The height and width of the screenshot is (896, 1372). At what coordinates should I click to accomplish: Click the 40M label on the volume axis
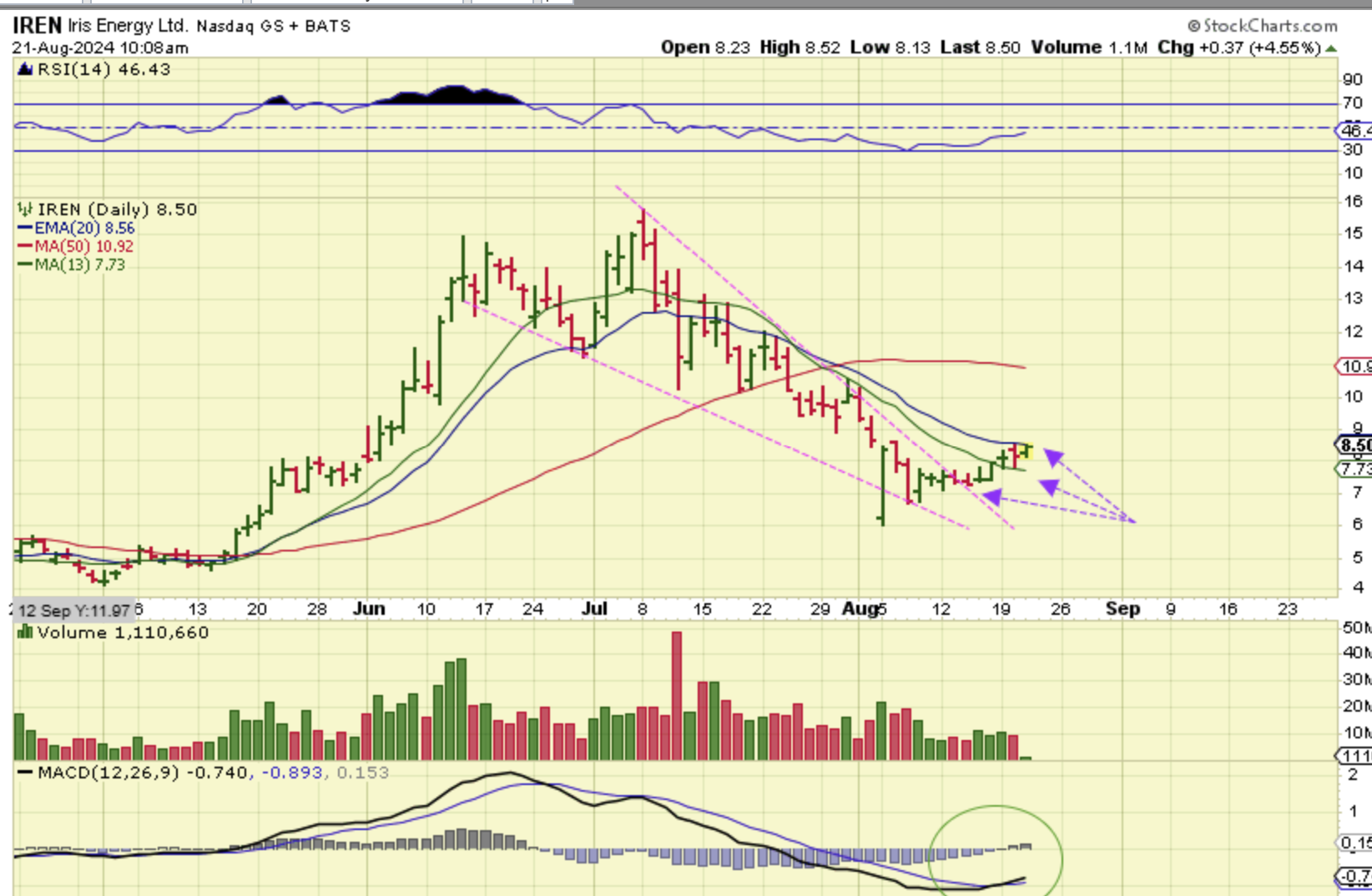1356,652
